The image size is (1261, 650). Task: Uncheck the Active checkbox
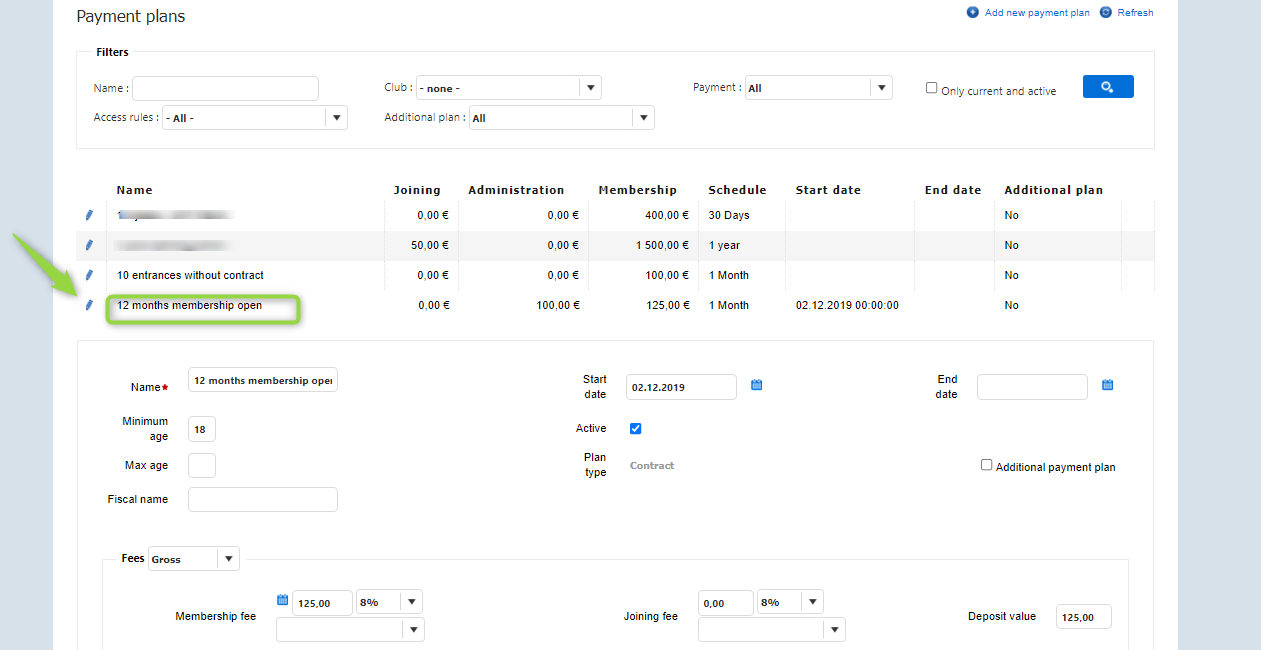[635, 429]
